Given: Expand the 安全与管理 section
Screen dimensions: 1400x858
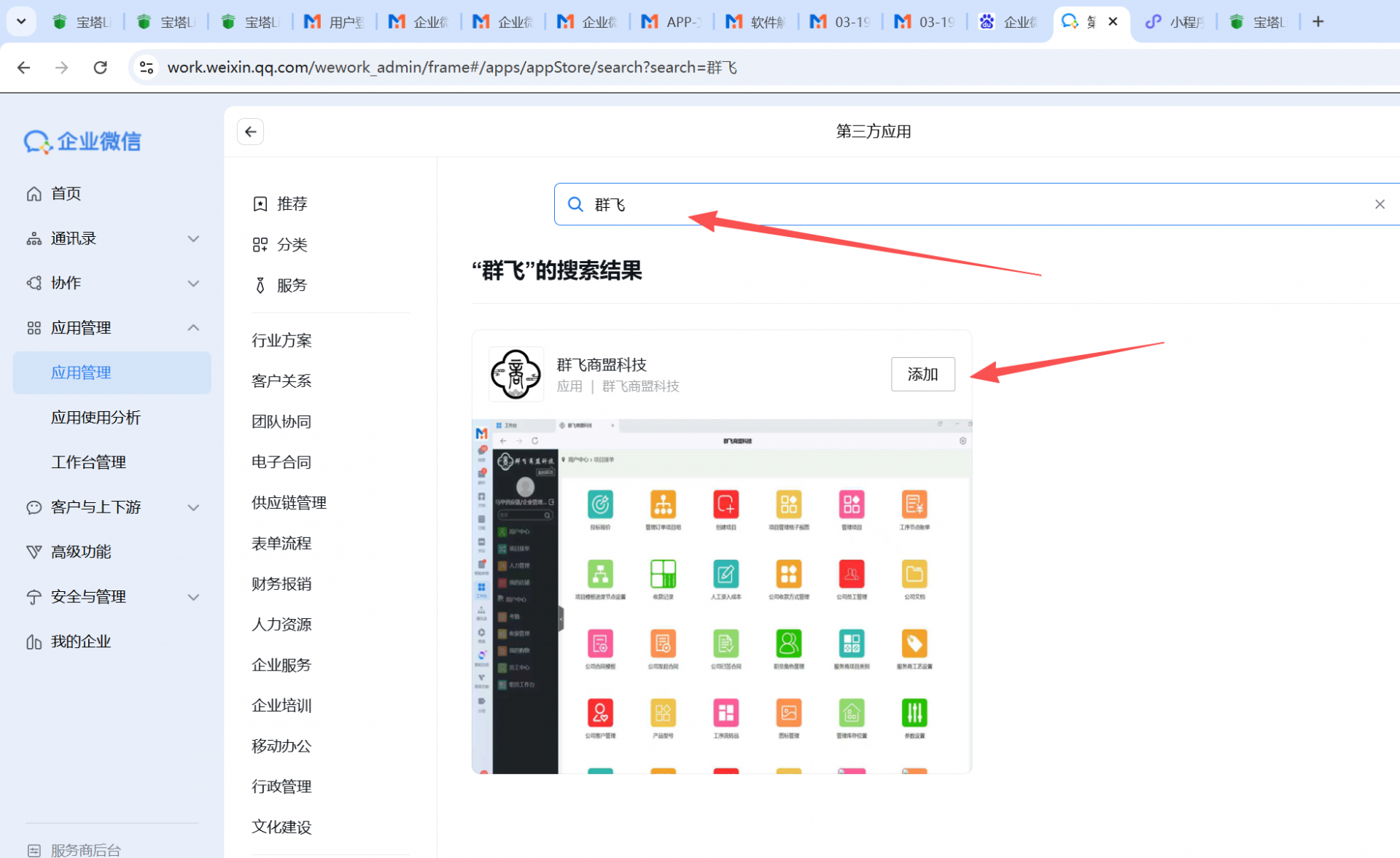Looking at the screenshot, I should tap(192, 597).
